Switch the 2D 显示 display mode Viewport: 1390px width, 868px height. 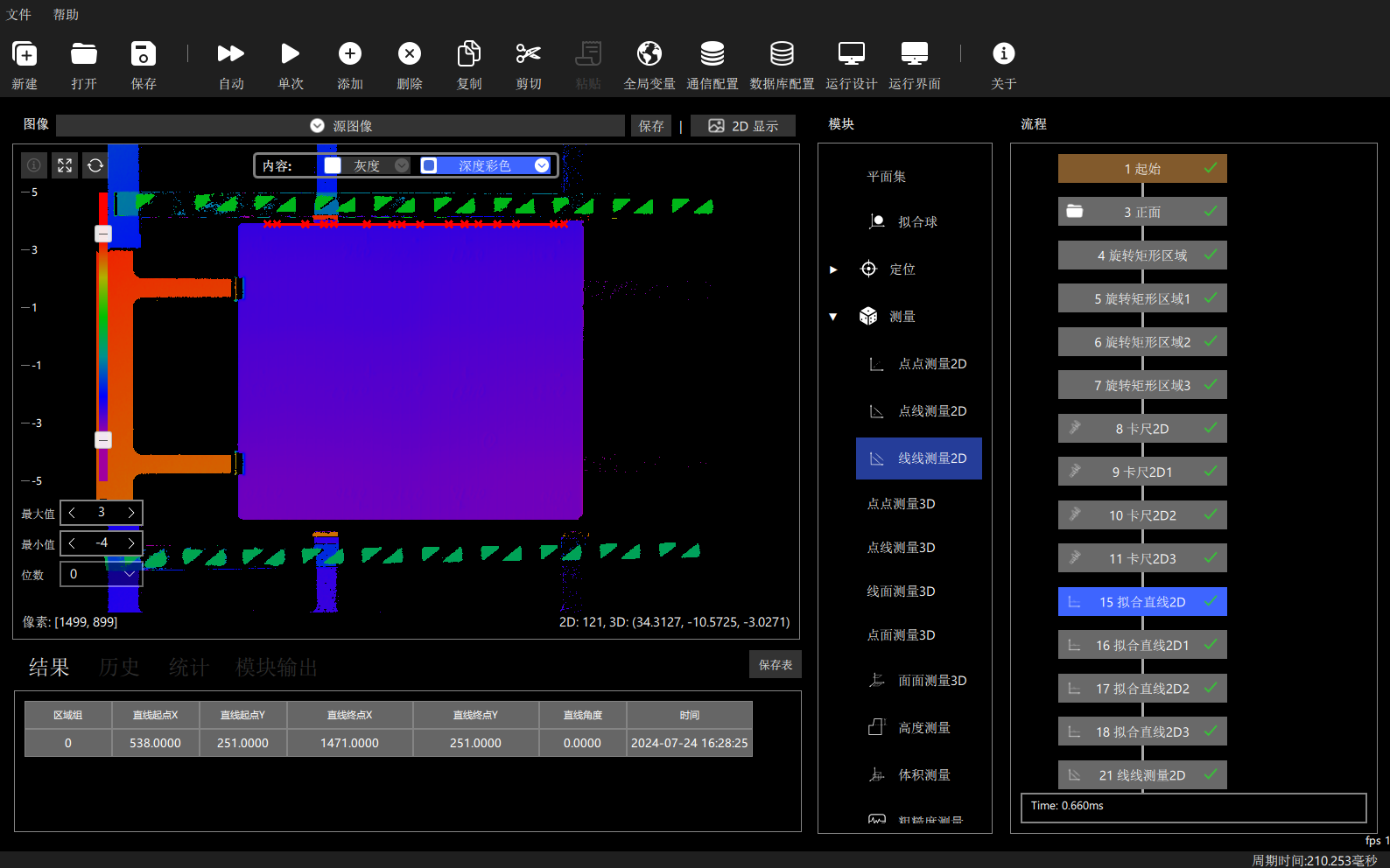click(743, 126)
